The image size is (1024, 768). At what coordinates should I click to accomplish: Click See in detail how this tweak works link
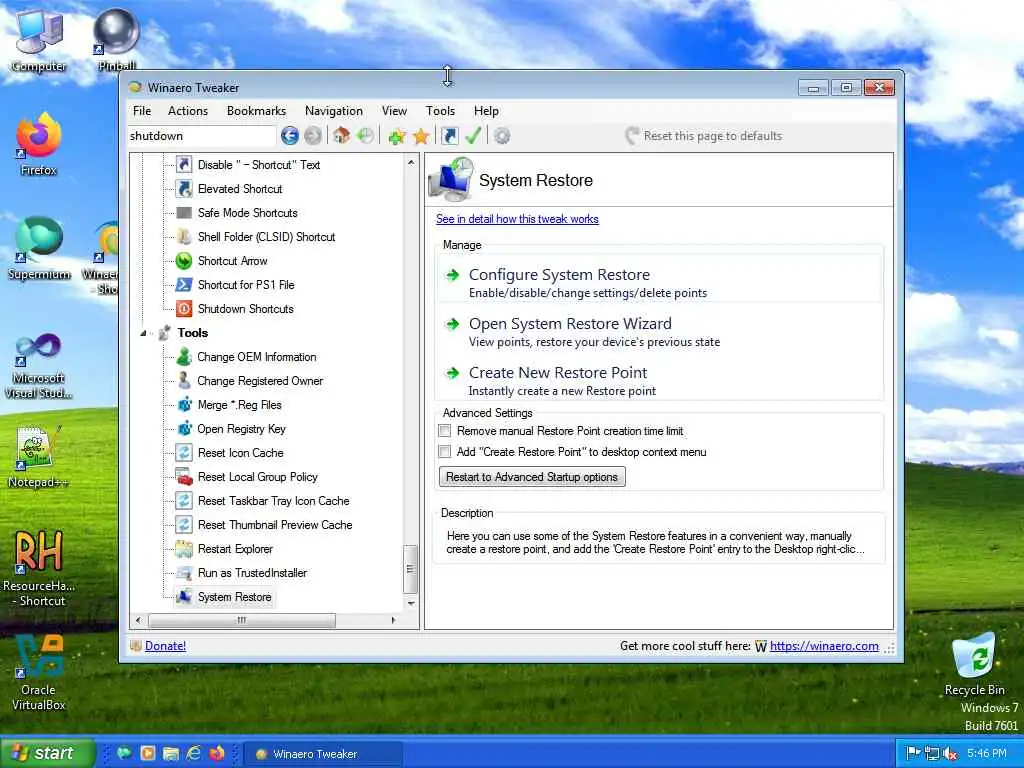point(517,219)
